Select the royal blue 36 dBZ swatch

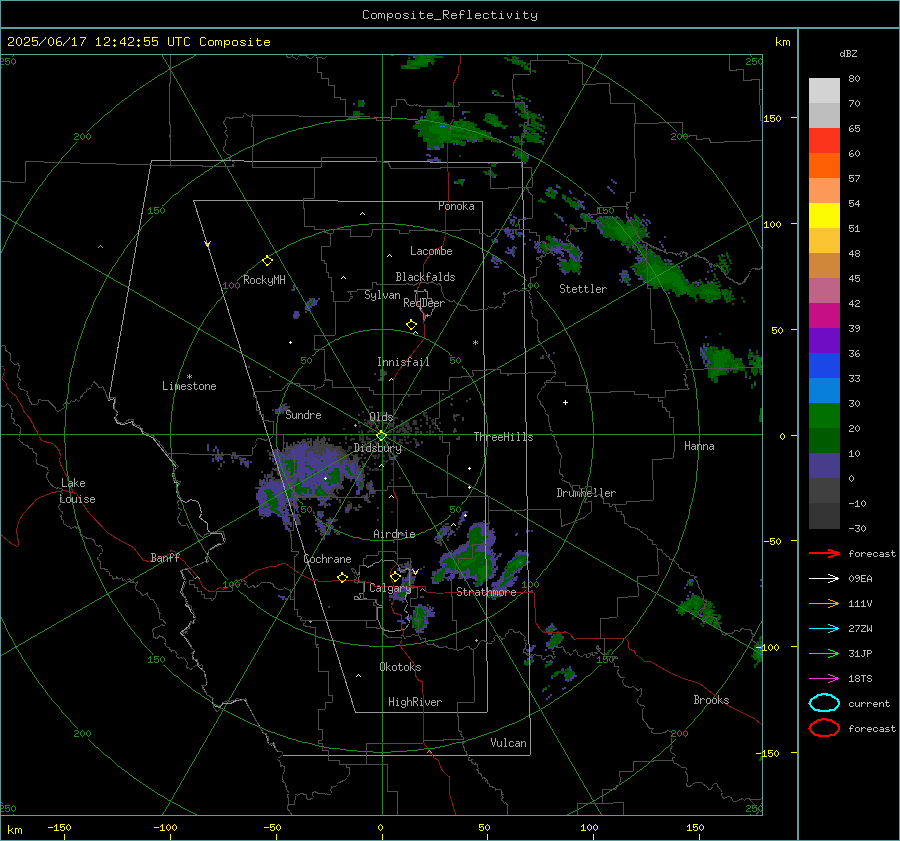tap(824, 366)
